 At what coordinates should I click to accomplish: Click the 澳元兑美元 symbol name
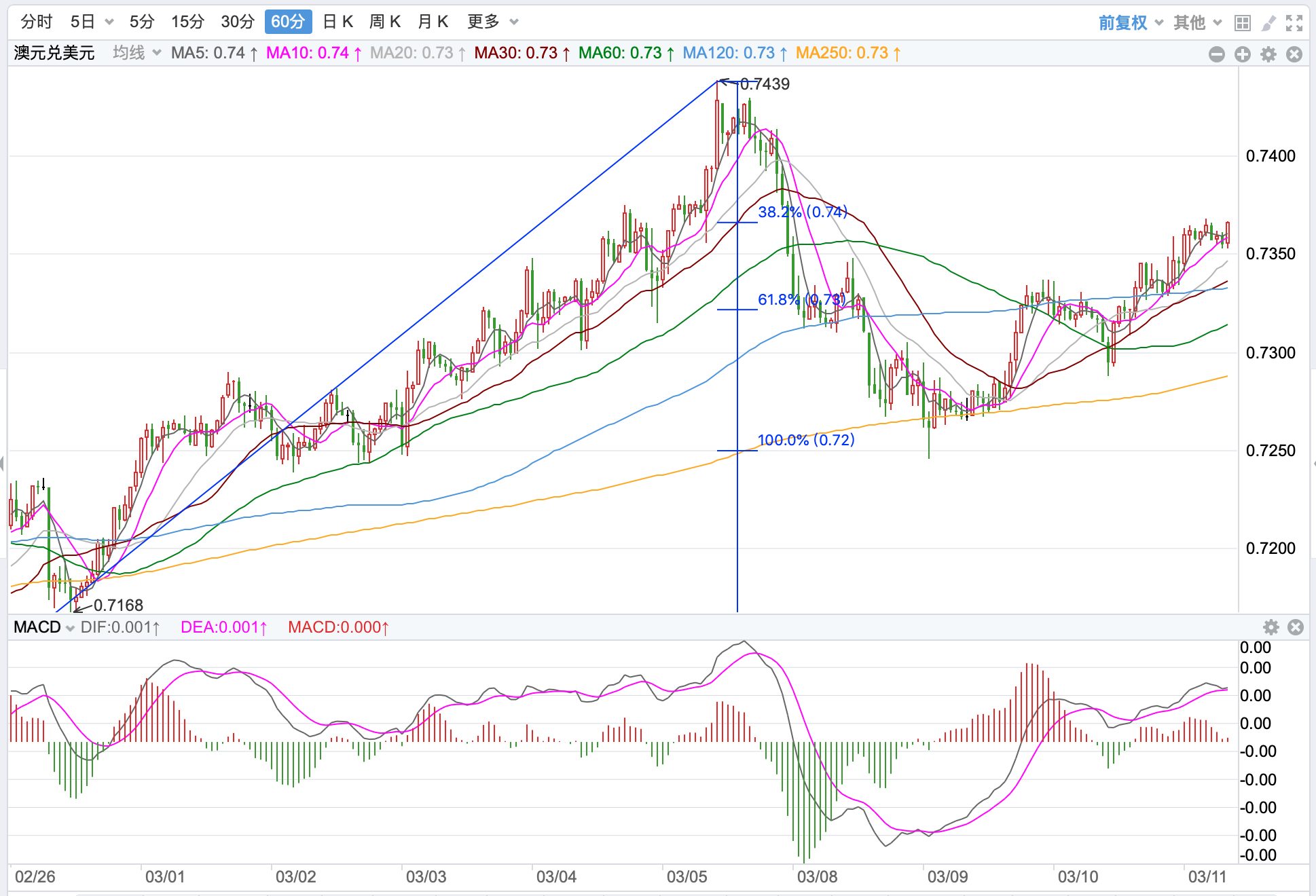point(54,53)
